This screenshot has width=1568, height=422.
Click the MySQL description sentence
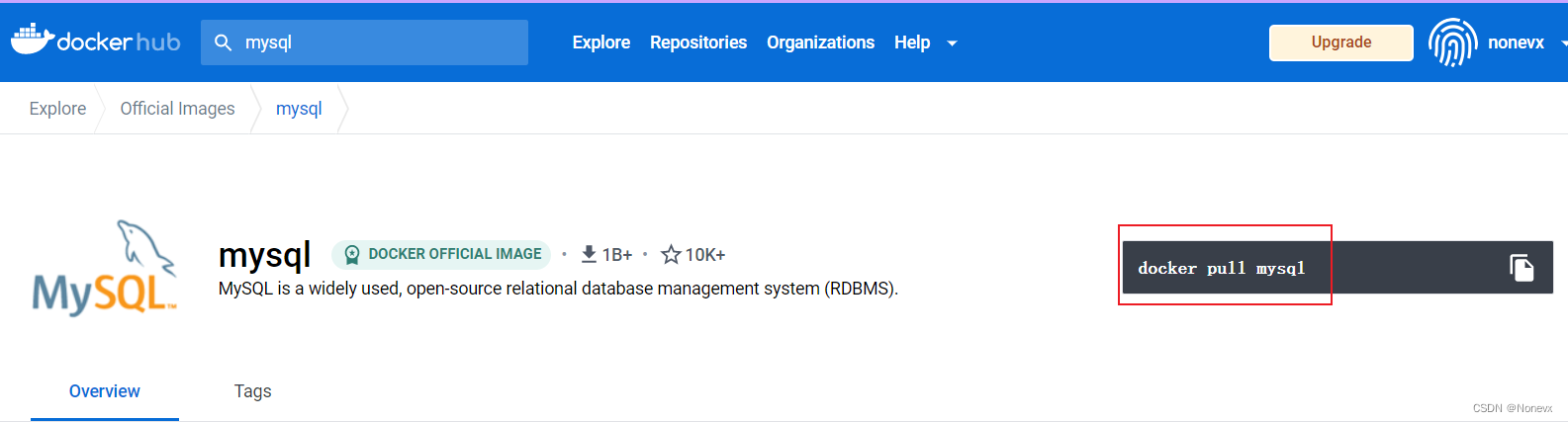pyautogui.click(x=558, y=289)
